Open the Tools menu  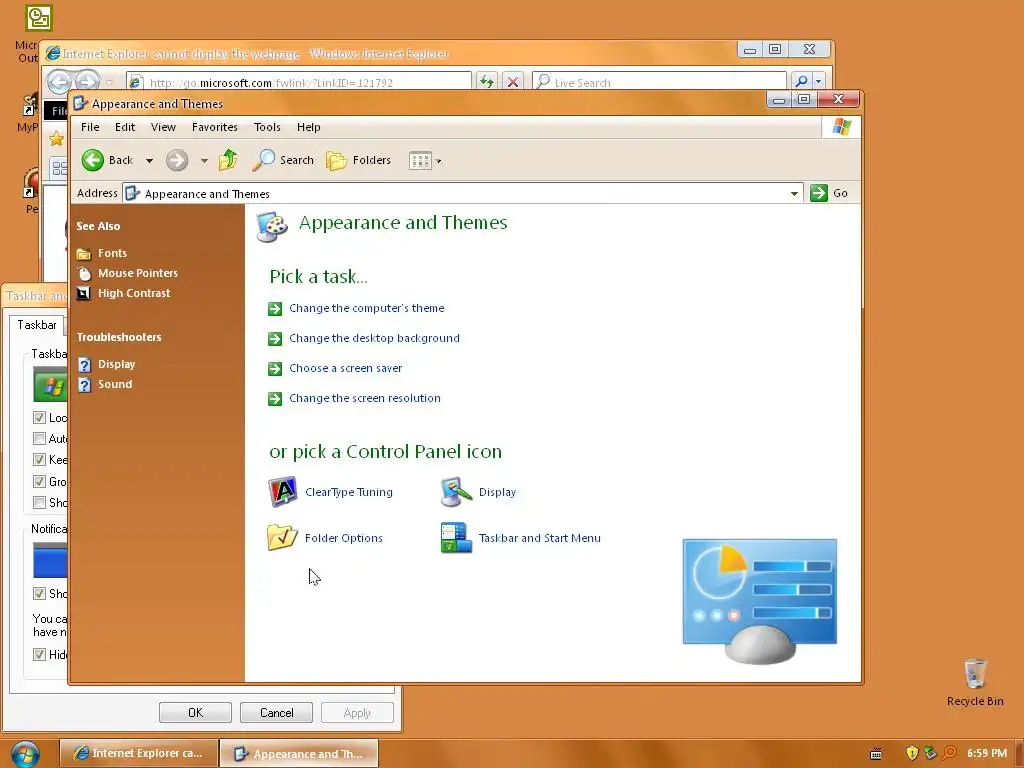(267, 127)
